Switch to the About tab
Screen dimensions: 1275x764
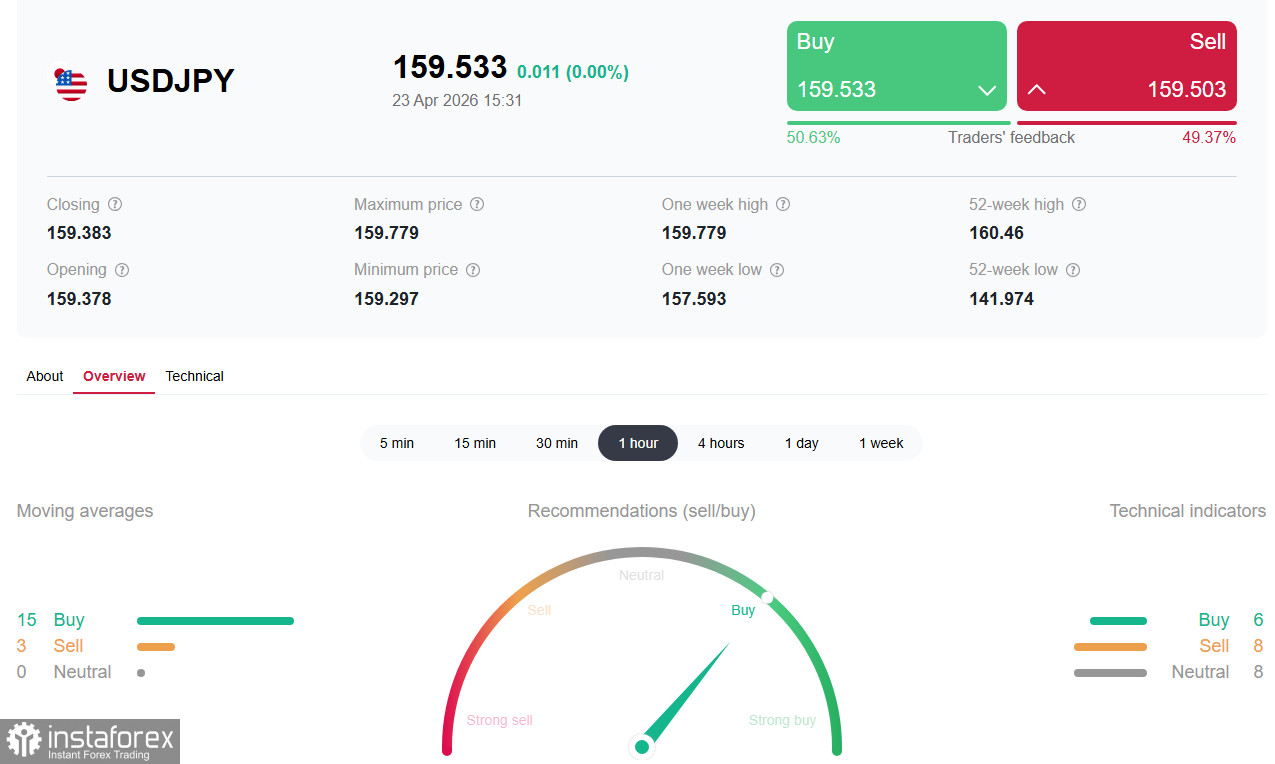[45, 376]
